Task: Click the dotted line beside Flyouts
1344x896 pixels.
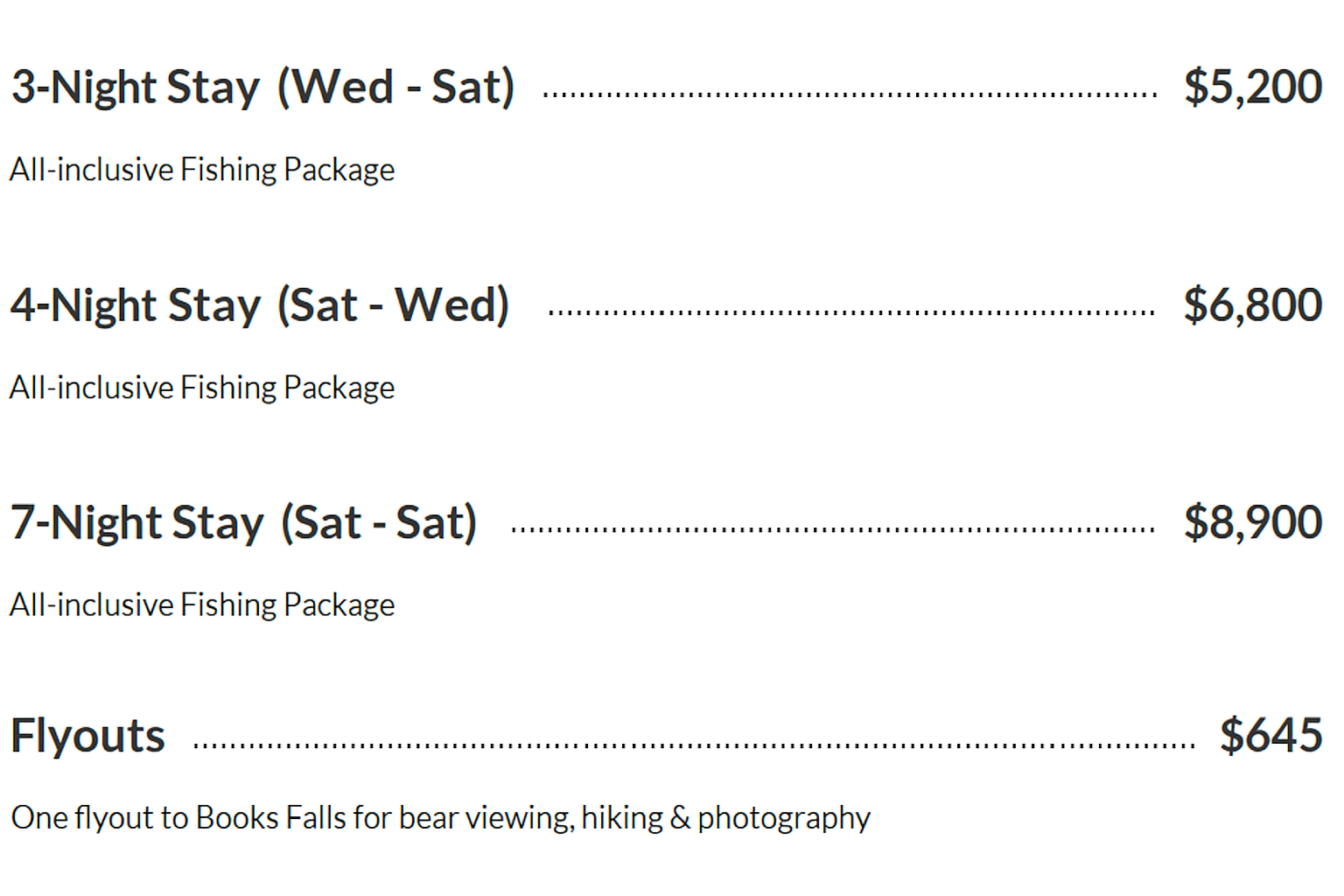Action: pos(693,745)
